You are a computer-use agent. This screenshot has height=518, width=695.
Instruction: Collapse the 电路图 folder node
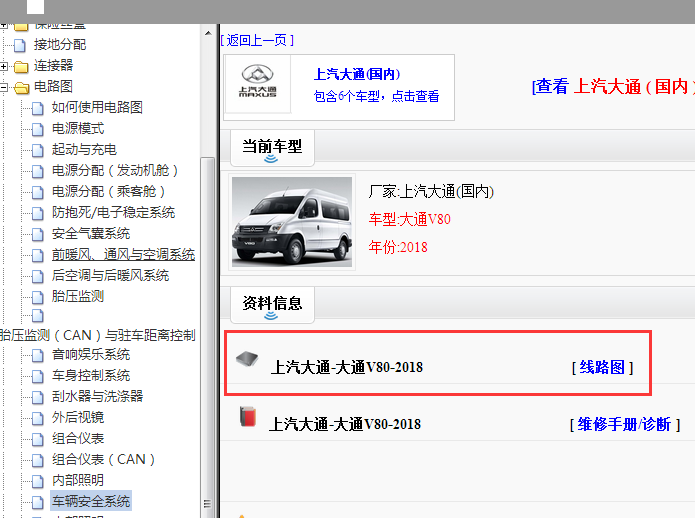(x=4, y=87)
